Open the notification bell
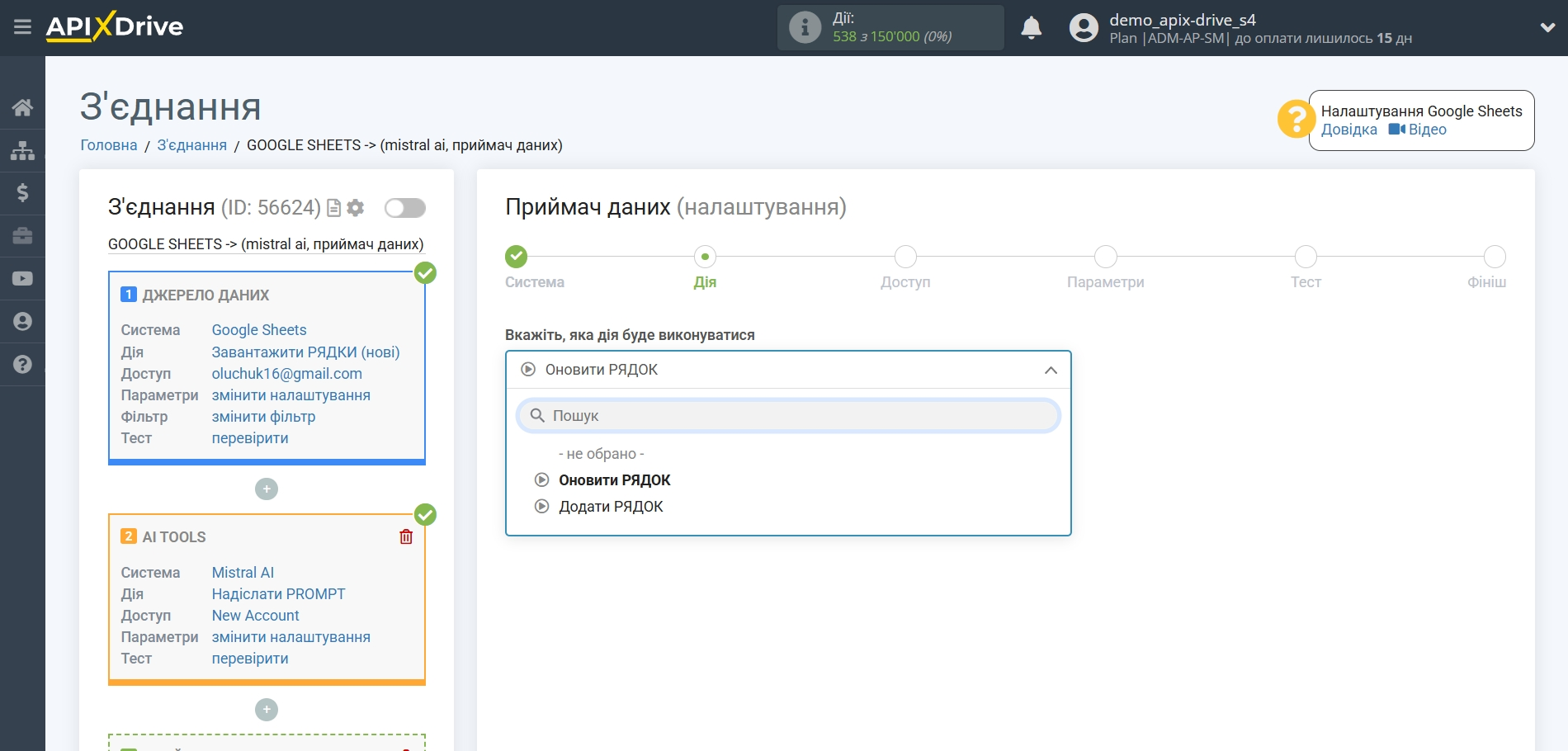This screenshot has width=1568, height=751. (1032, 27)
